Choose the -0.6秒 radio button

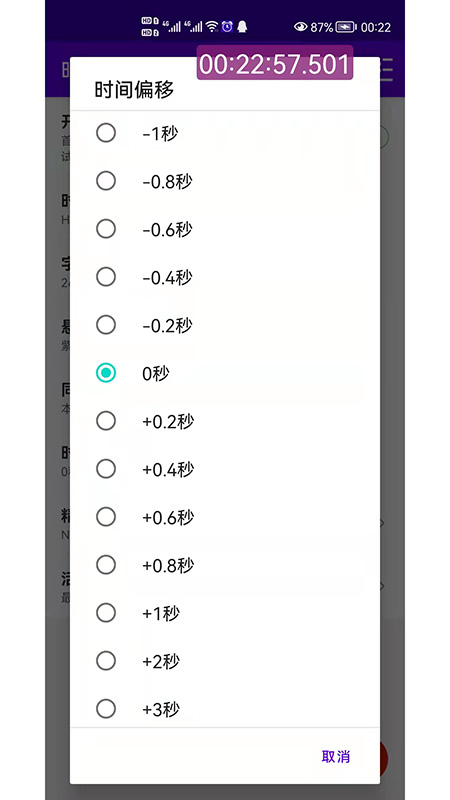point(224,230)
